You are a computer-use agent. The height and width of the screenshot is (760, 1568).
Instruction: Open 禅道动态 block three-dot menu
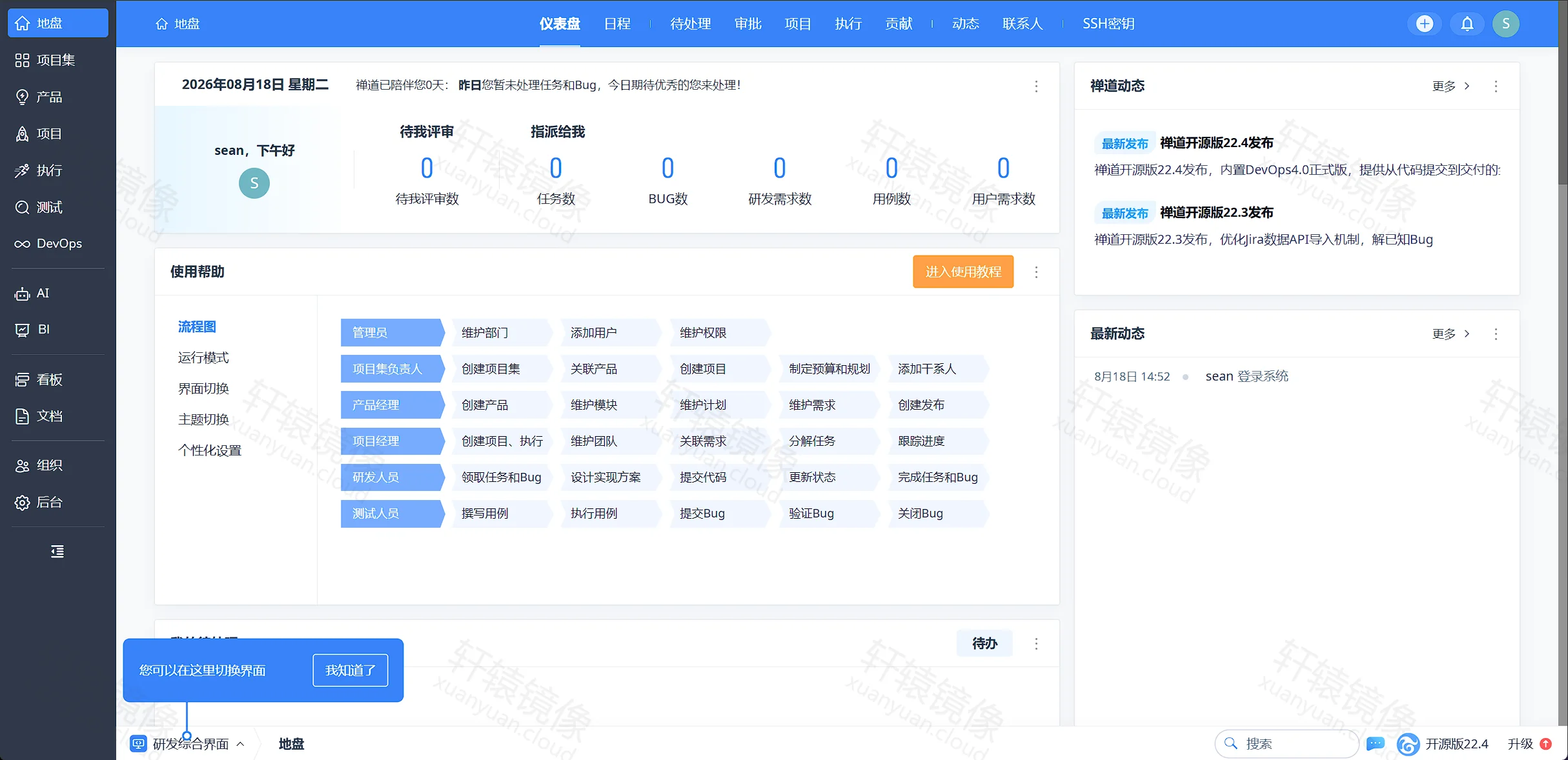1496,86
